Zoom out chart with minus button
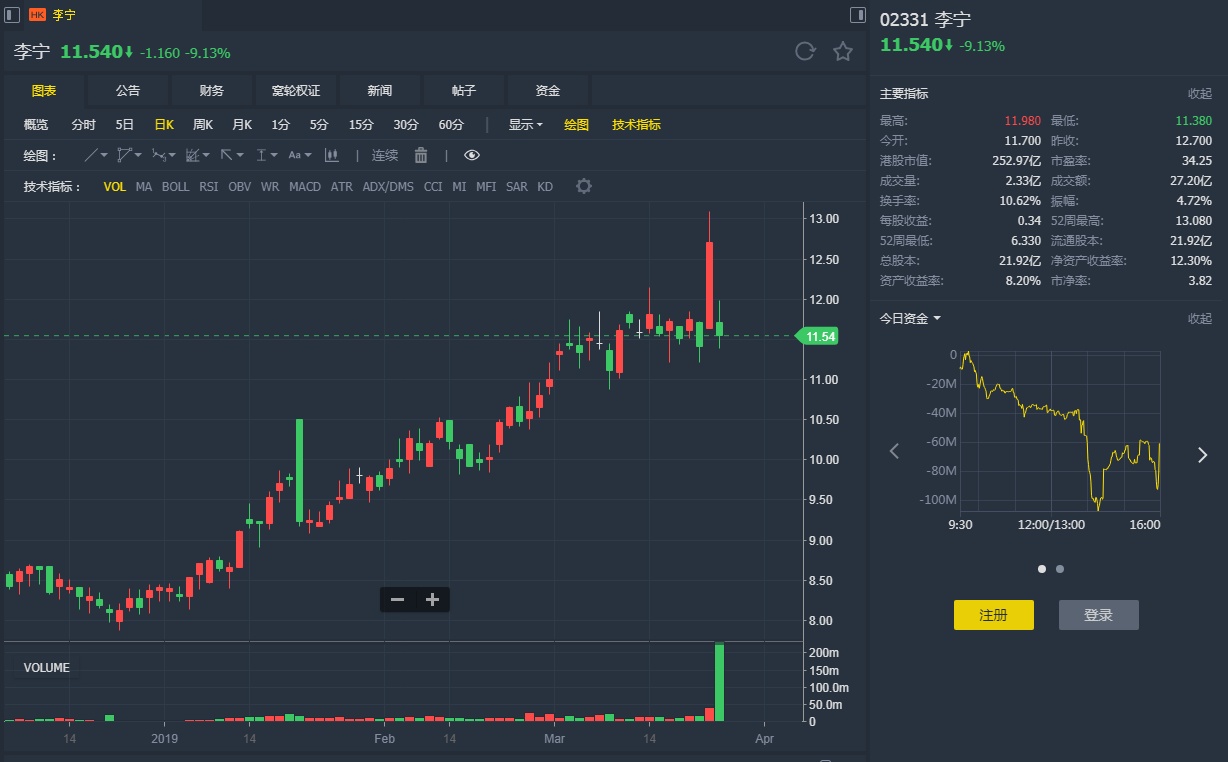The height and width of the screenshot is (762, 1228). pos(397,600)
